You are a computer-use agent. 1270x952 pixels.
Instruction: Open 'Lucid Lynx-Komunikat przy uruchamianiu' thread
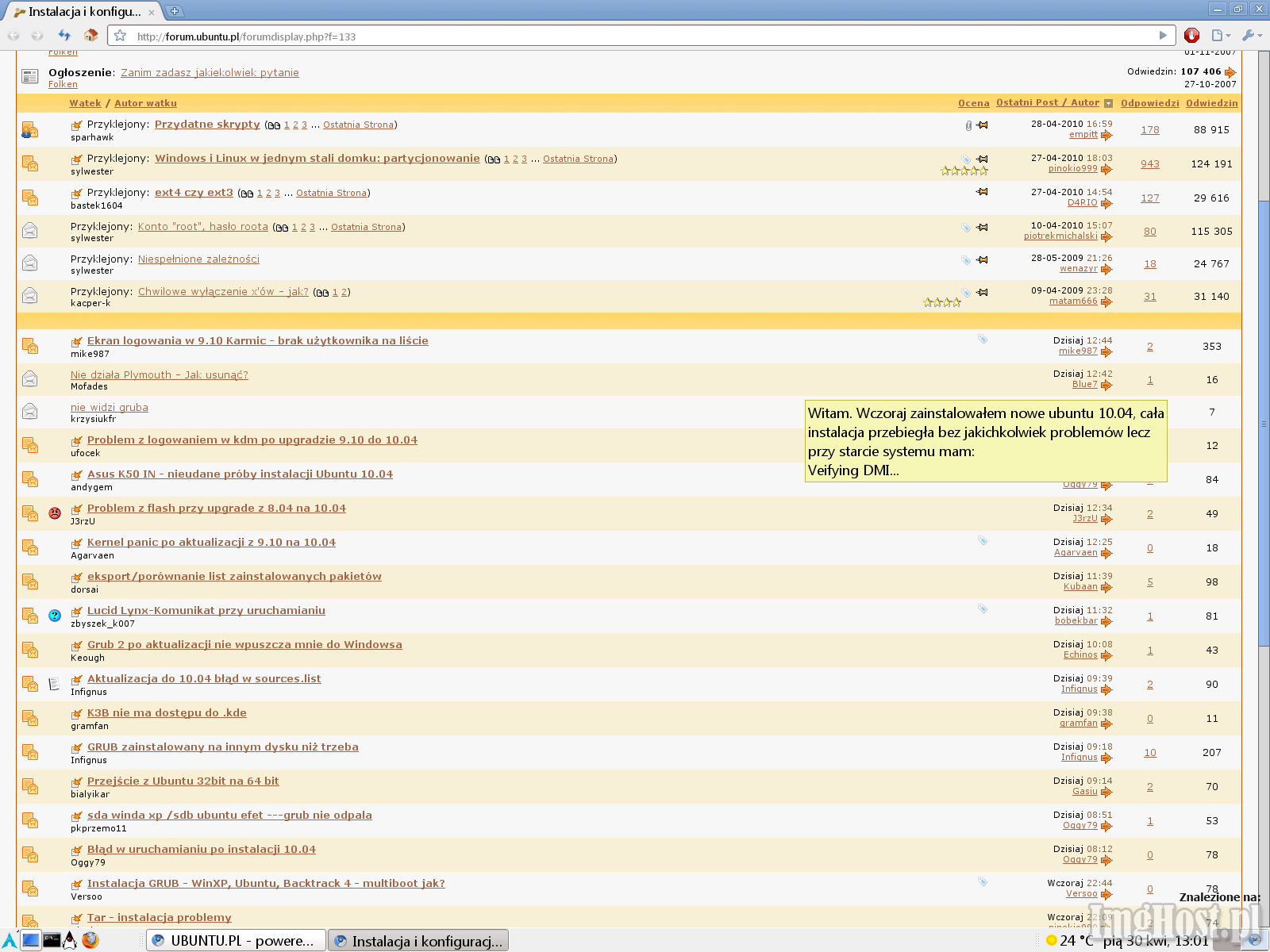[206, 610]
